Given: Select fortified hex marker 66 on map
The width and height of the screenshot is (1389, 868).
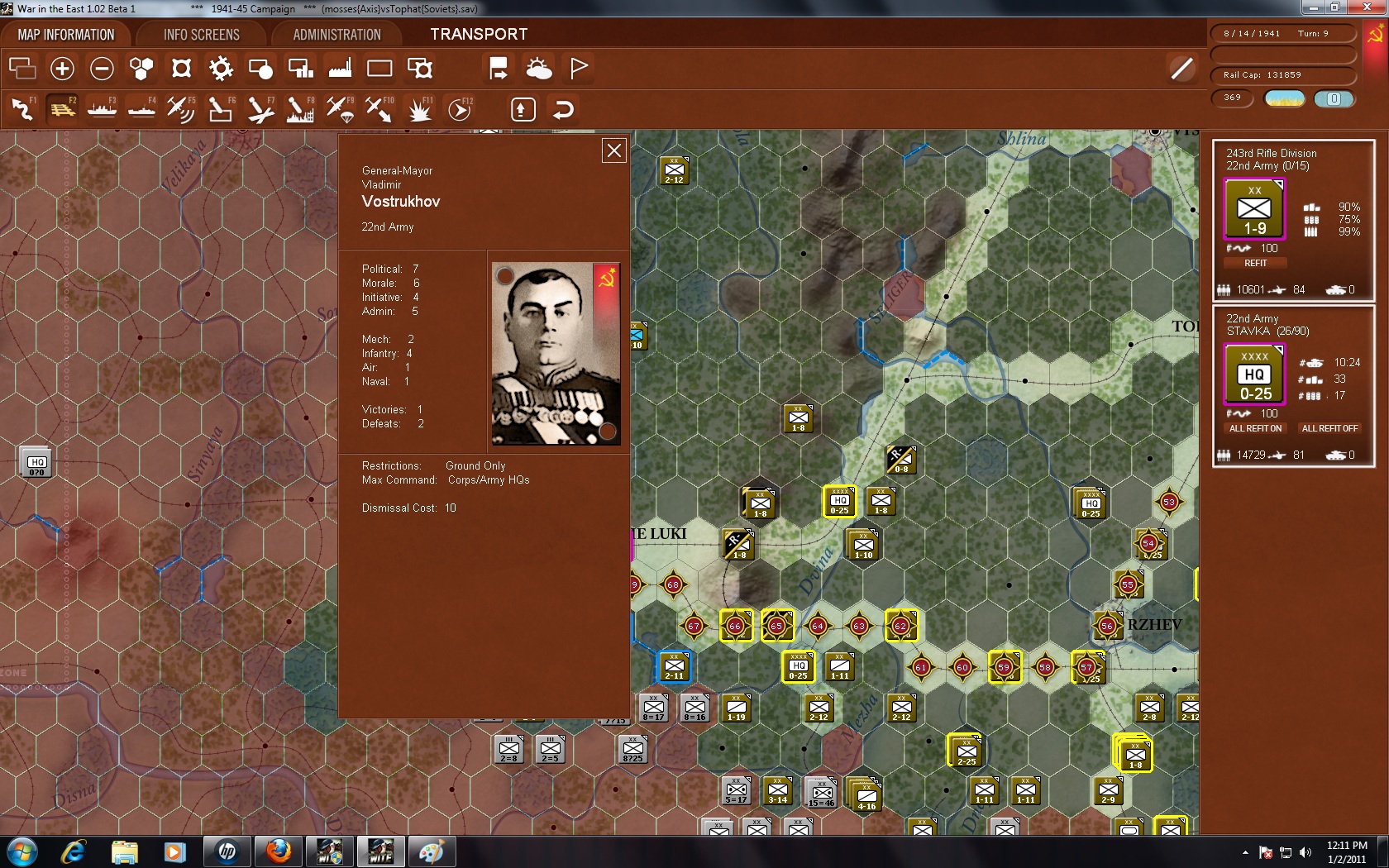Looking at the screenshot, I should click(735, 626).
